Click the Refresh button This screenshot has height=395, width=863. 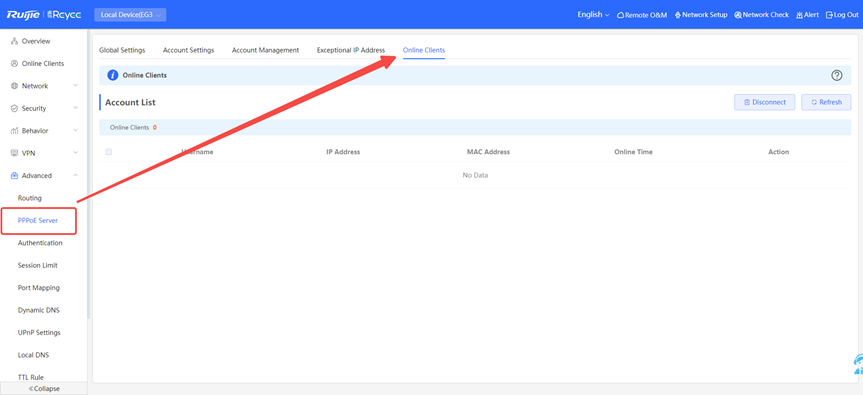(826, 102)
